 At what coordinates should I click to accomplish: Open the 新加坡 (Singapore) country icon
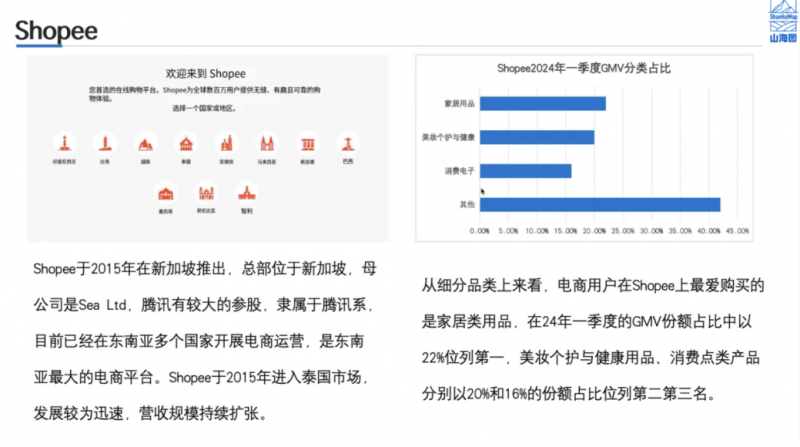tap(307, 144)
